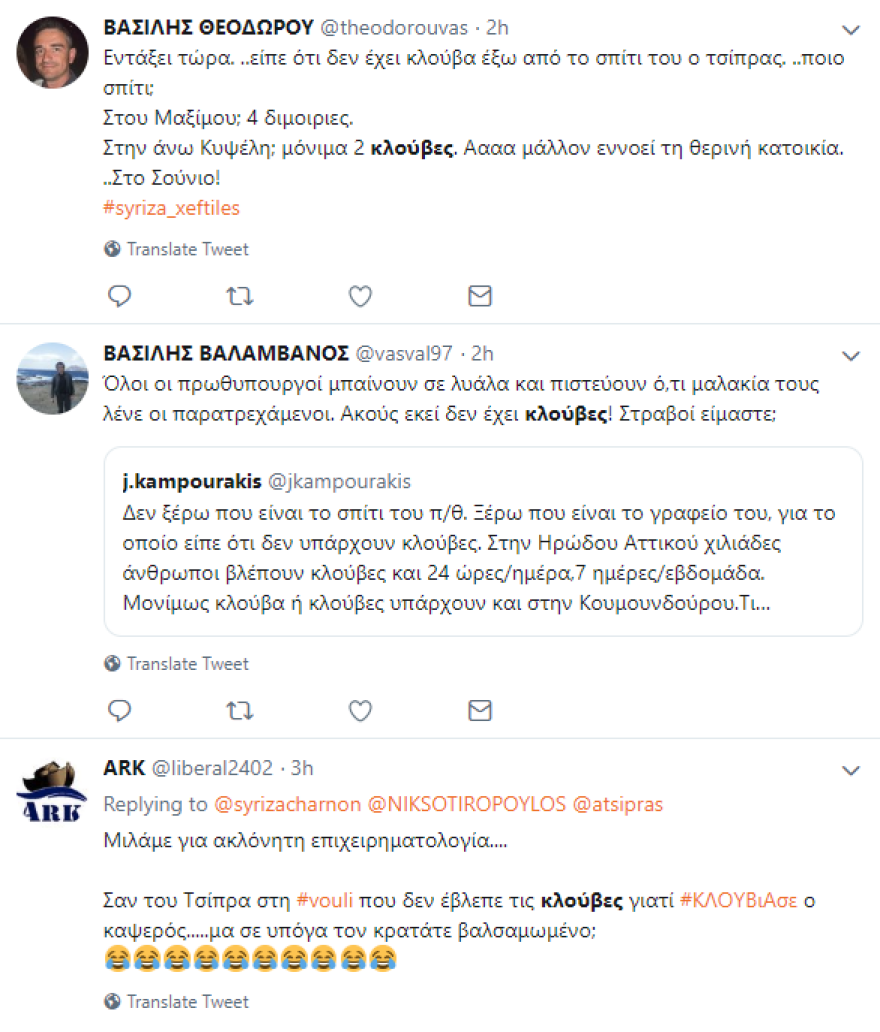Screen dimensions: 880x1032
Task: Click the retweet icon on theodorouvas's tweet
Action: click(239, 296)
